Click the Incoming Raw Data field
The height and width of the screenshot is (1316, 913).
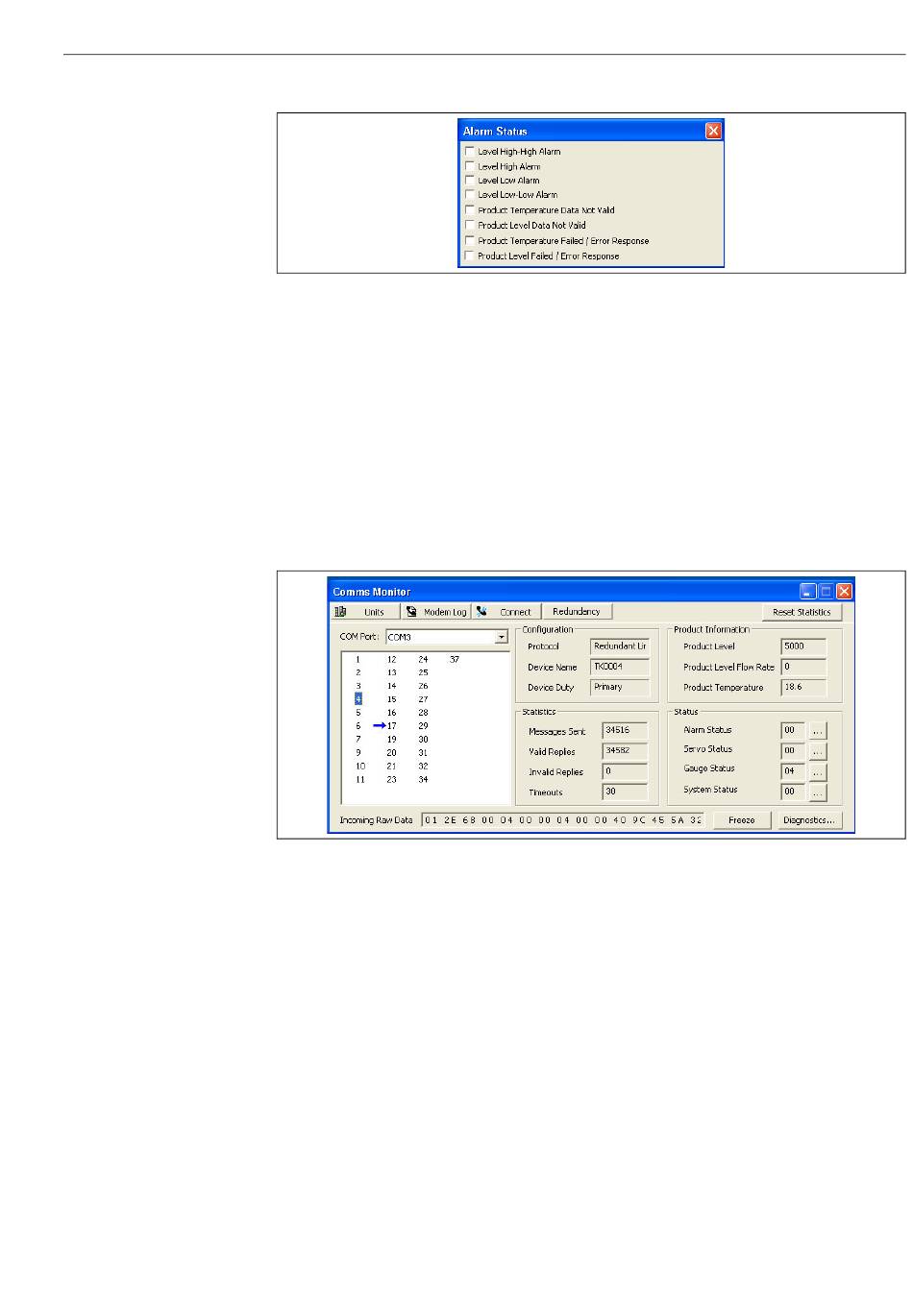pos(563,820)
